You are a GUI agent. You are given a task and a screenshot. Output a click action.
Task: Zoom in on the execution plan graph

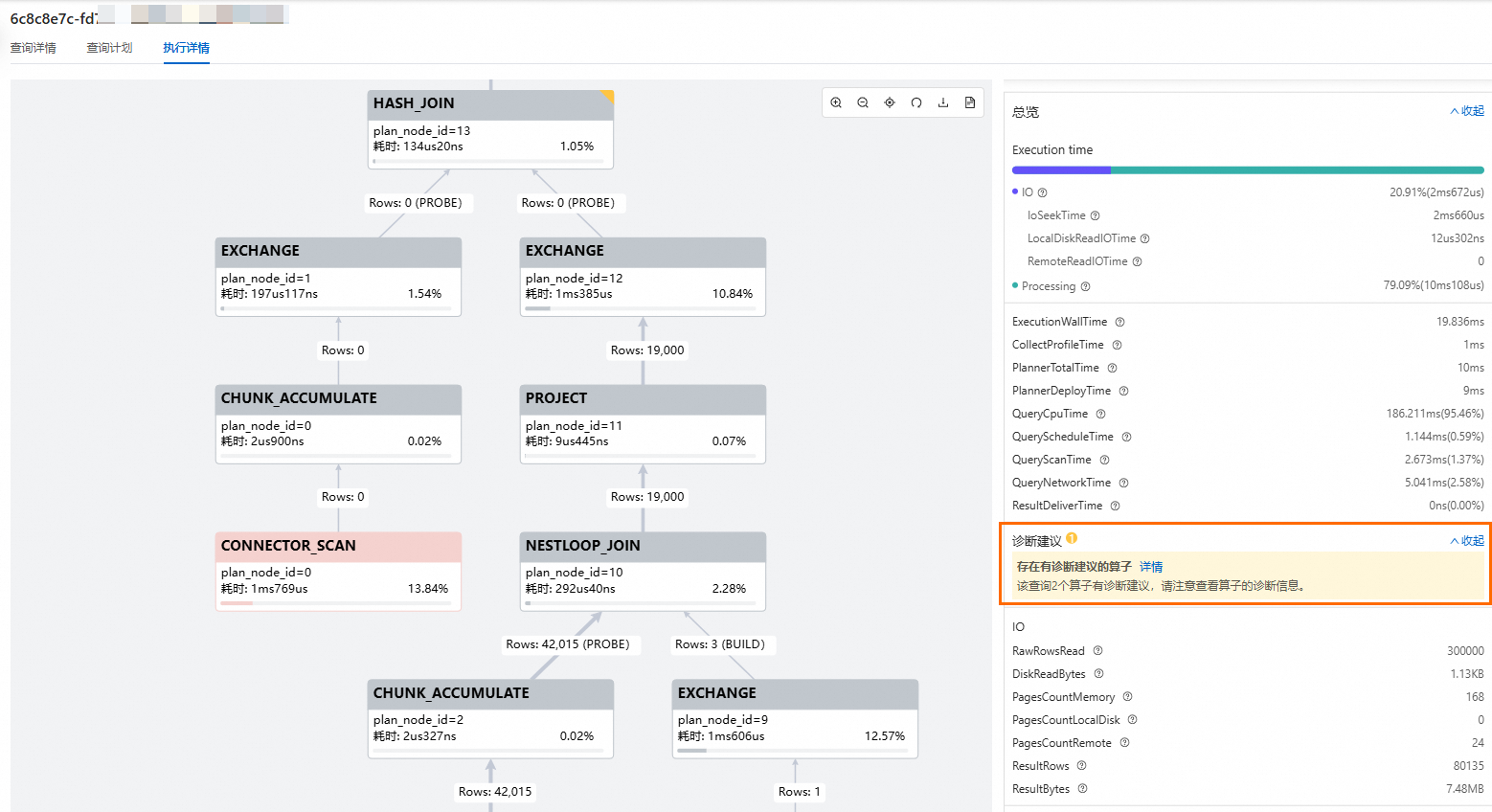click(836, 102)
